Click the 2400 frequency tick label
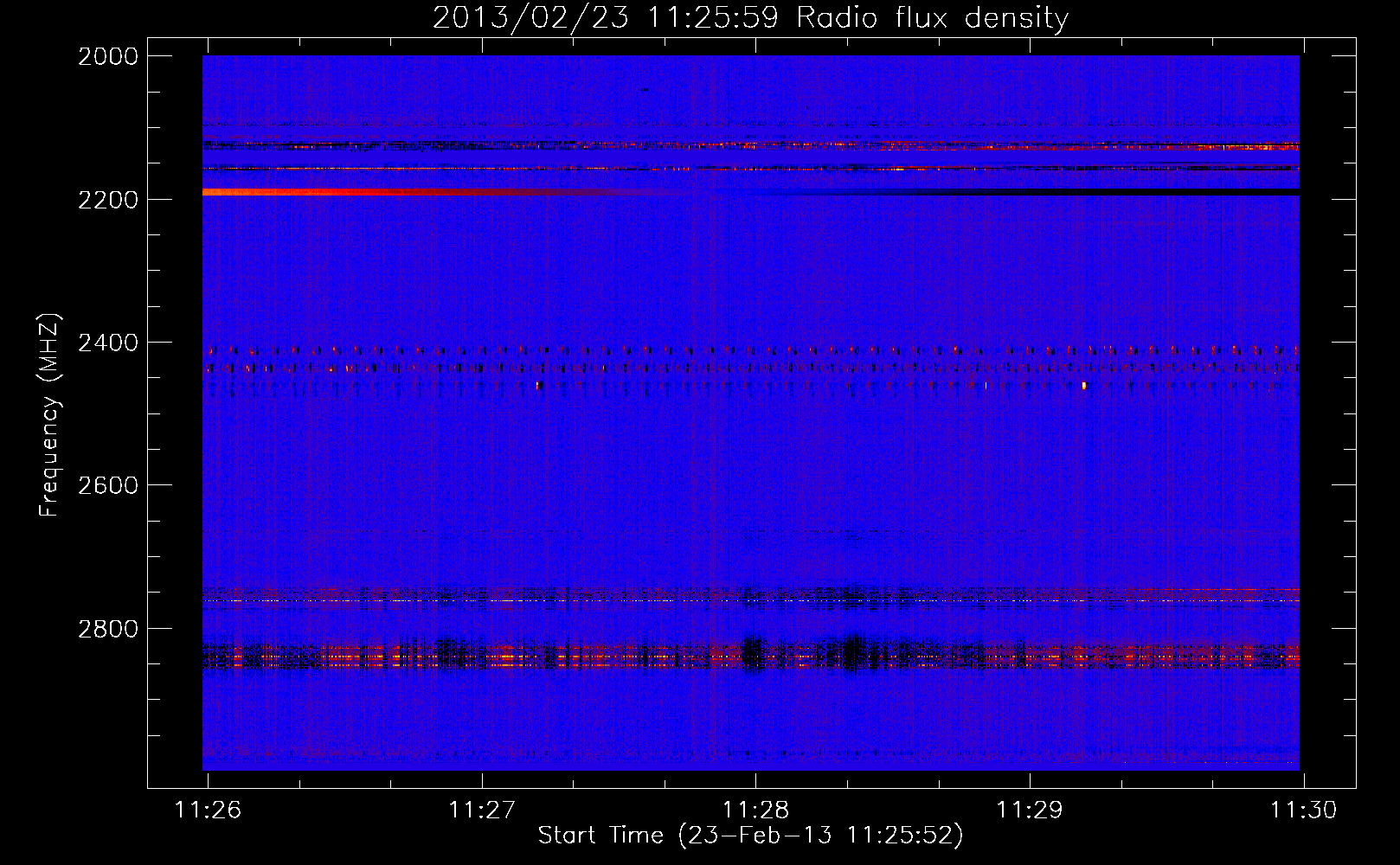Image resolution: width=1400 pixels, height=865 pixels. [108, 343]
